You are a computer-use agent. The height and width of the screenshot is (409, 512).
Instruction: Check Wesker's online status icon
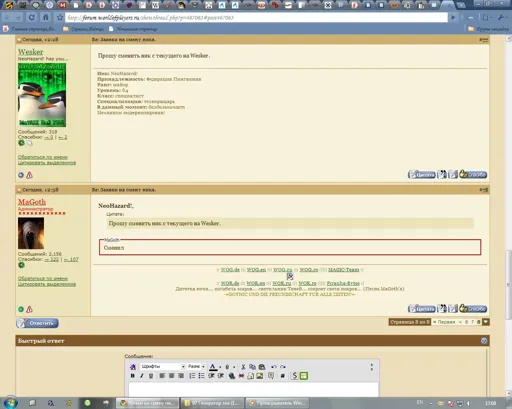(21, 175)
